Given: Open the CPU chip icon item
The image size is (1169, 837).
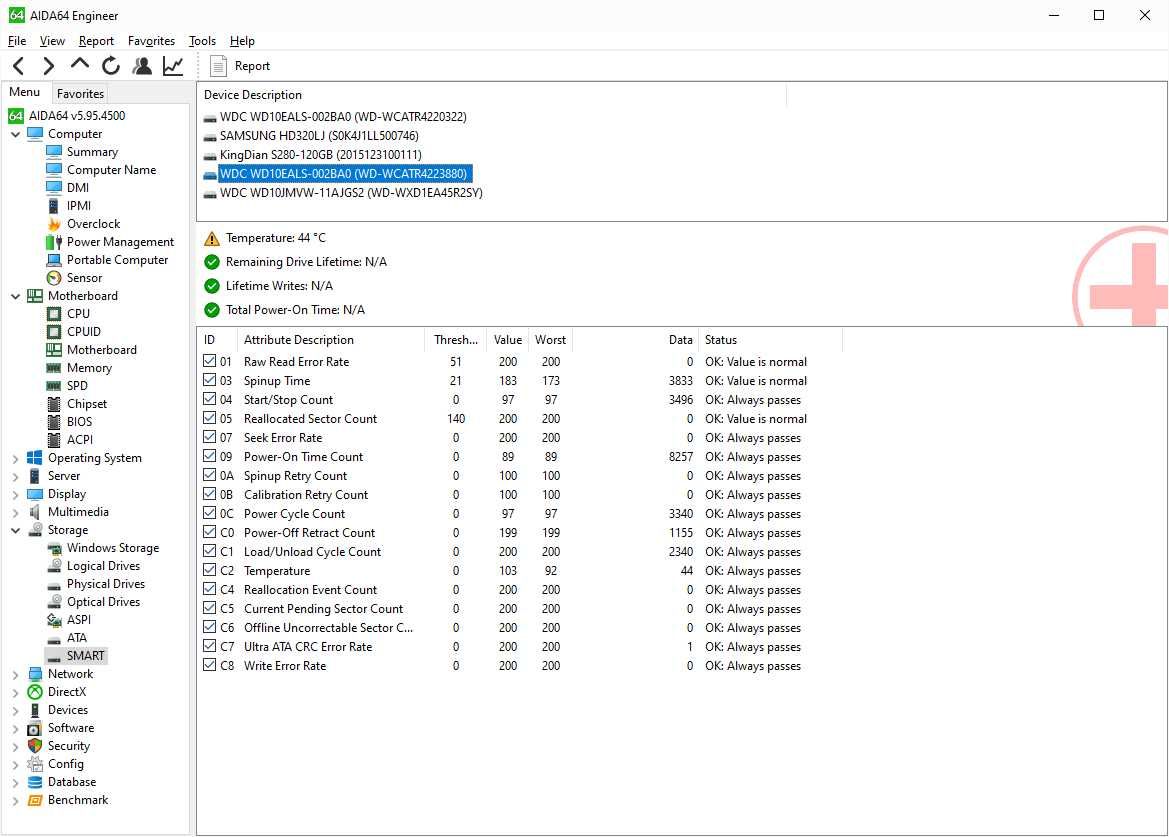Looking at the screenshot, I should coord(54,314).
